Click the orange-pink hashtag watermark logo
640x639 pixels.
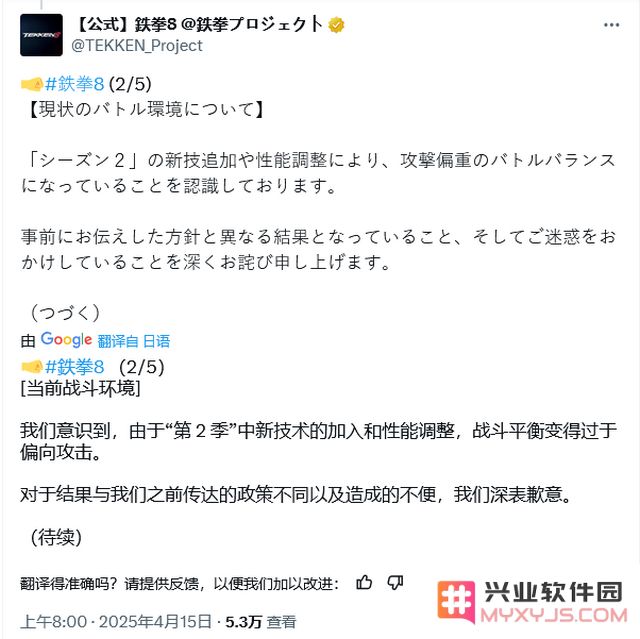456,601
